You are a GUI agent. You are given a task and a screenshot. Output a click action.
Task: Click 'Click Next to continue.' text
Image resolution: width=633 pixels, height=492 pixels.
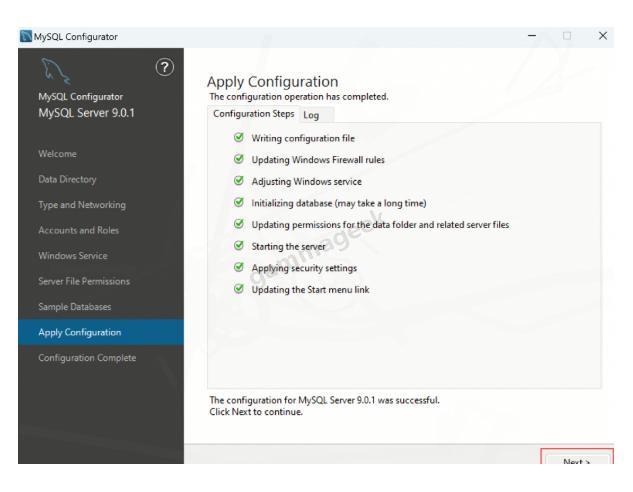pos(256,412)
